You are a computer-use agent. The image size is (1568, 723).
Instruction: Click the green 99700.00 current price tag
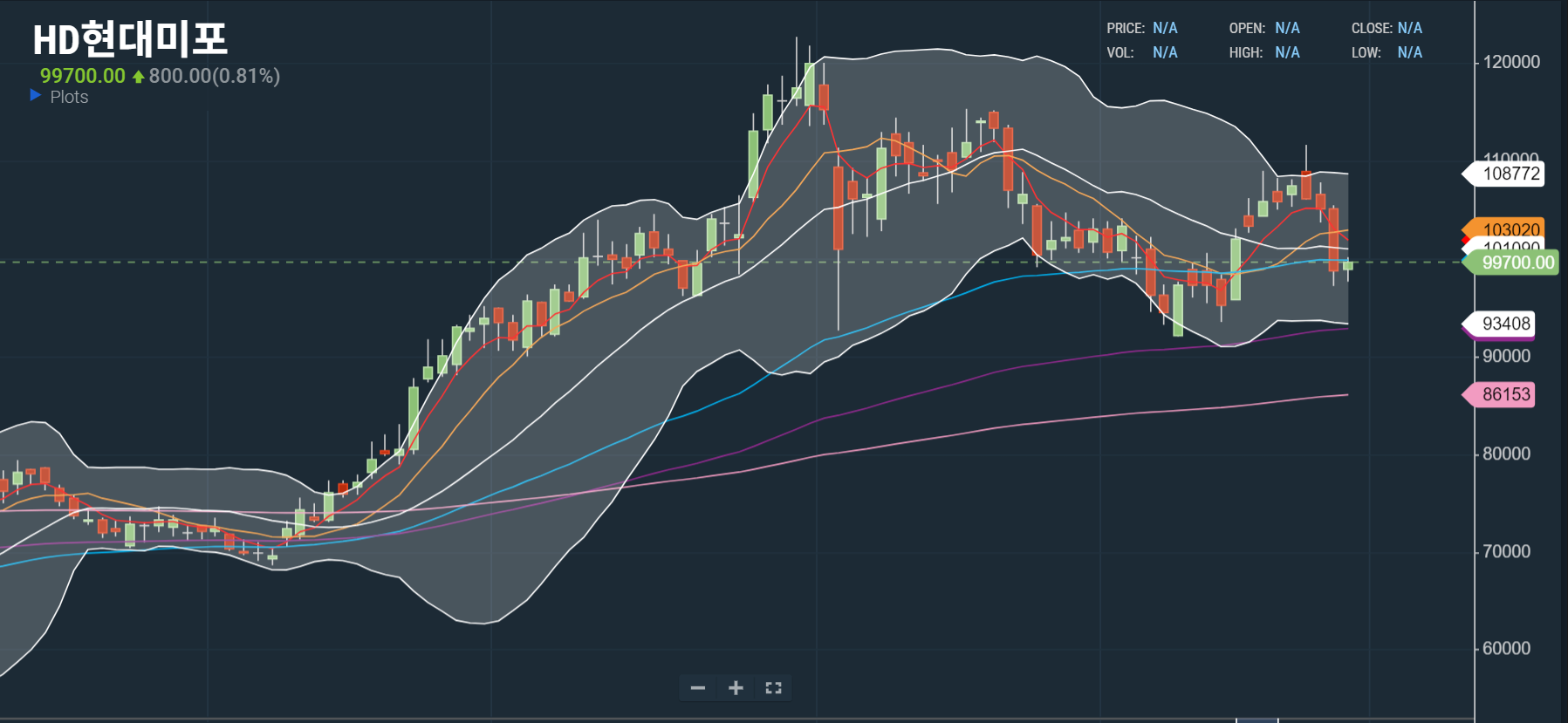pyautogui.click(x=1517, y=263)
